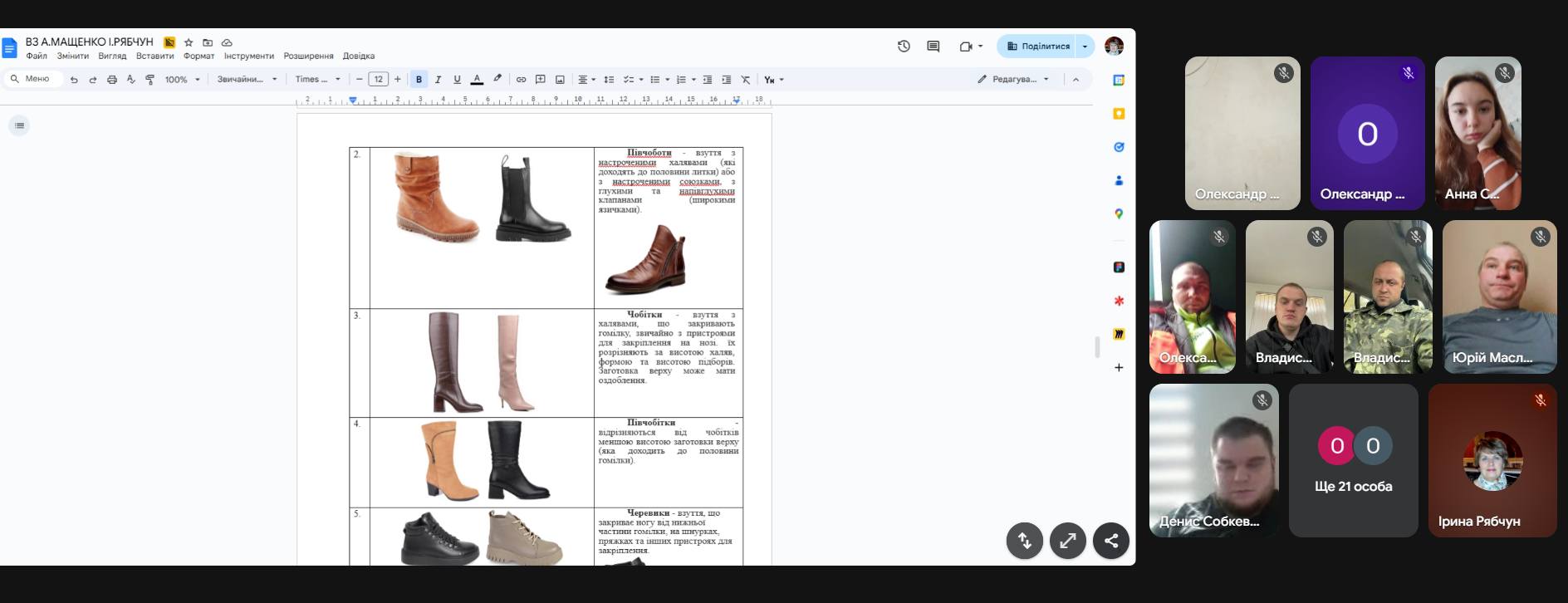Click the insert image toolbar icon
Screen dimensions: 1568x603
coord(560,80)
